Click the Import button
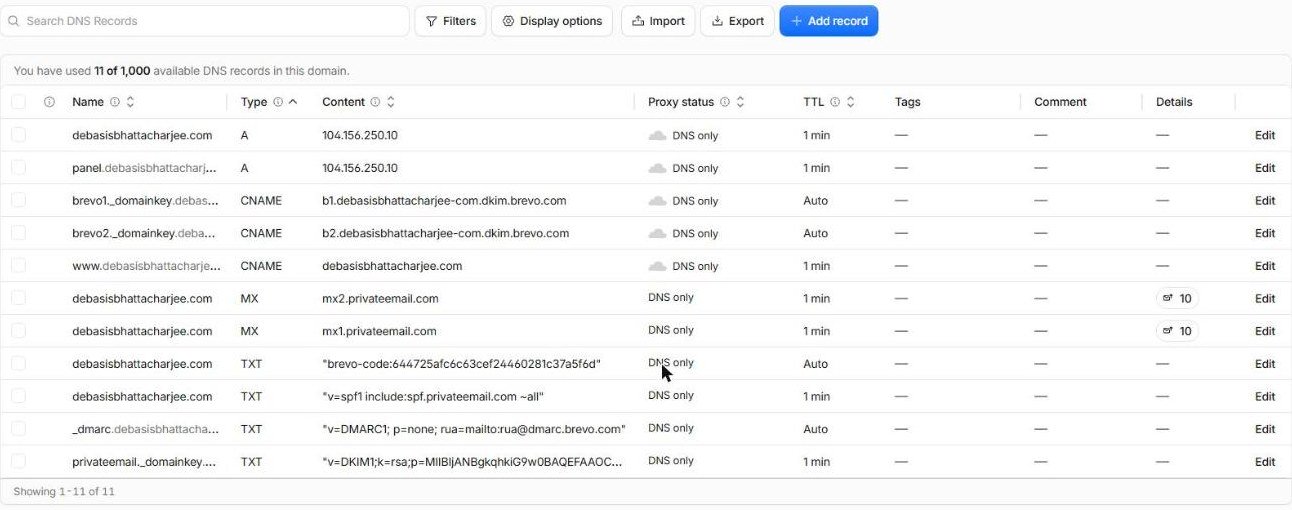This screenshot has height=510, width=1292. tap(658, 21)
